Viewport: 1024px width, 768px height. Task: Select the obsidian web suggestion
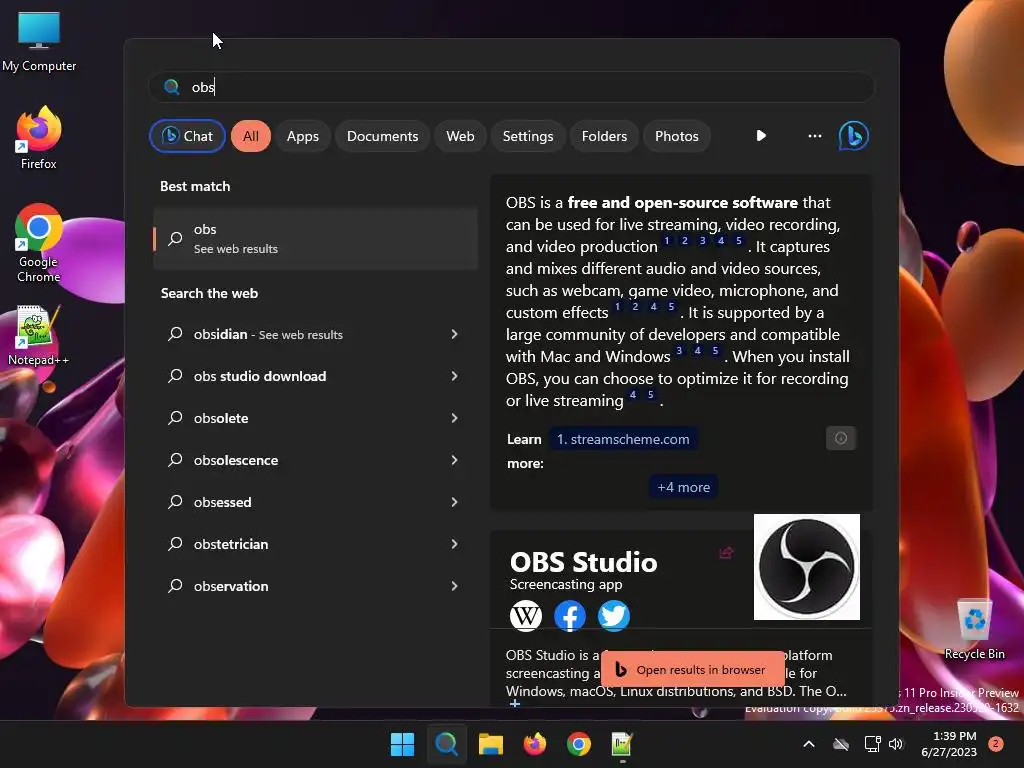tap(316, 334)
